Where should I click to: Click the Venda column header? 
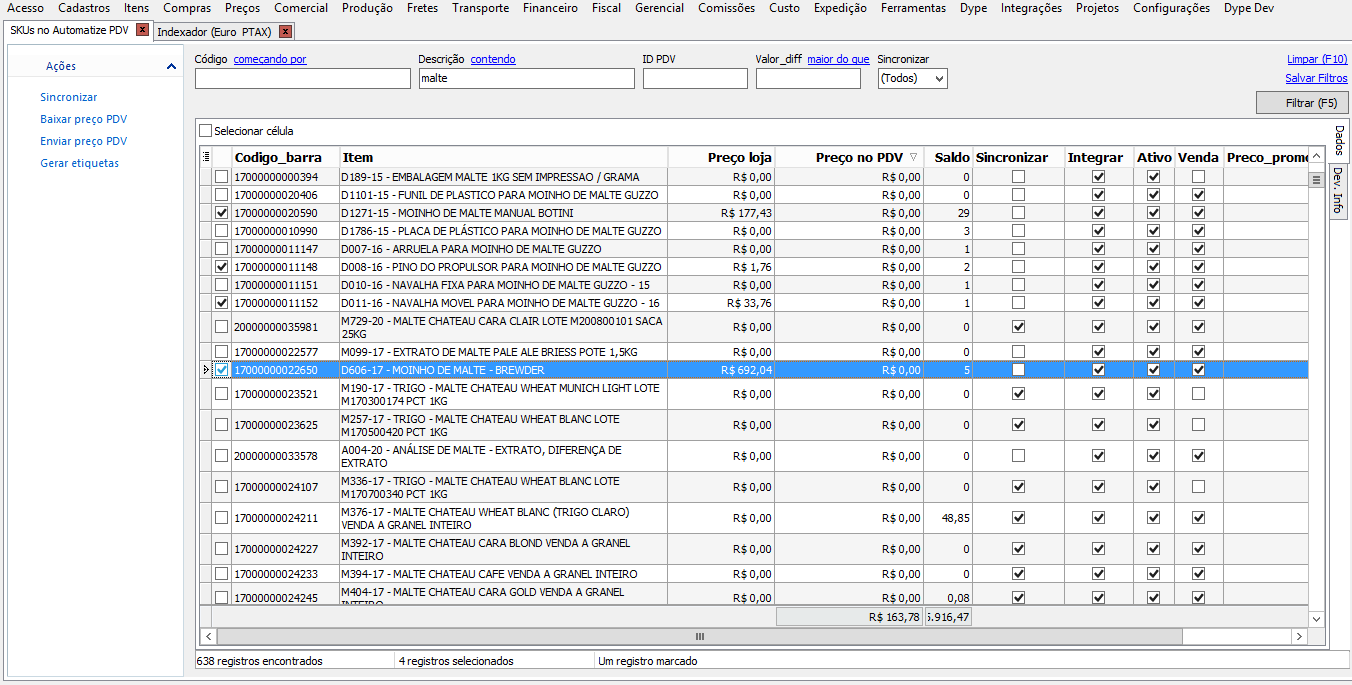[1198, 157]
